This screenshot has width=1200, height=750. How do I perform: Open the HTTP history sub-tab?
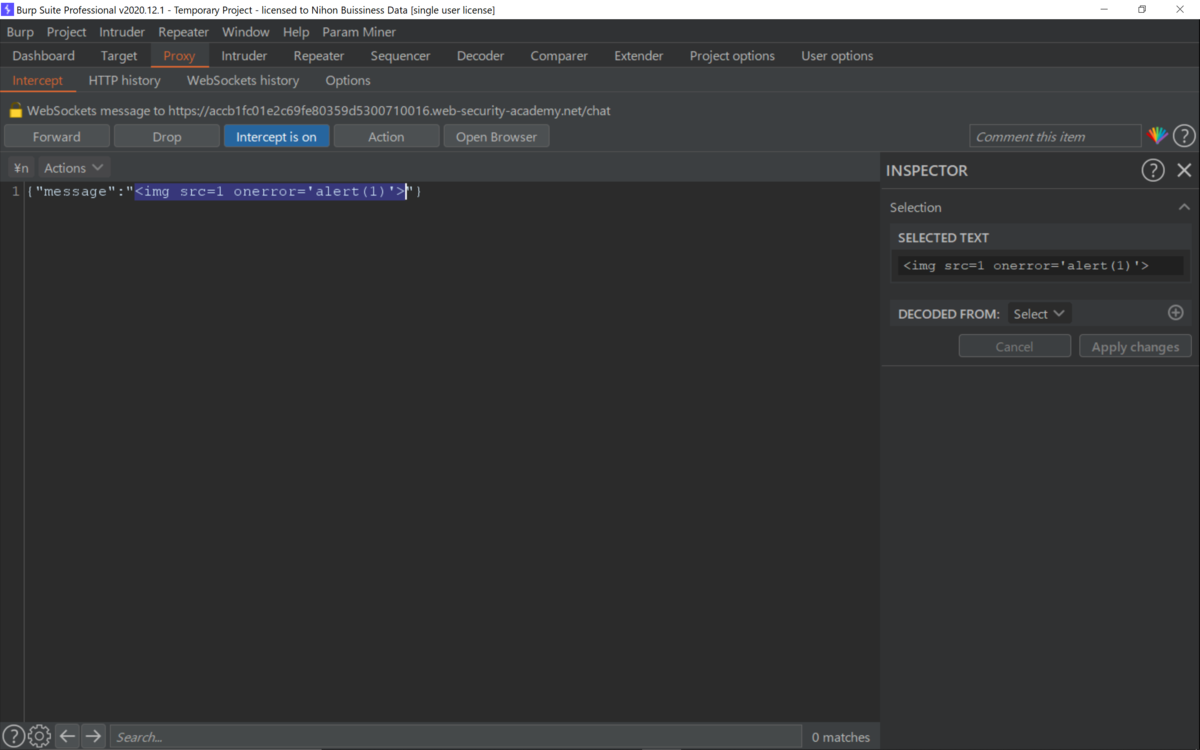pos(125,80)
